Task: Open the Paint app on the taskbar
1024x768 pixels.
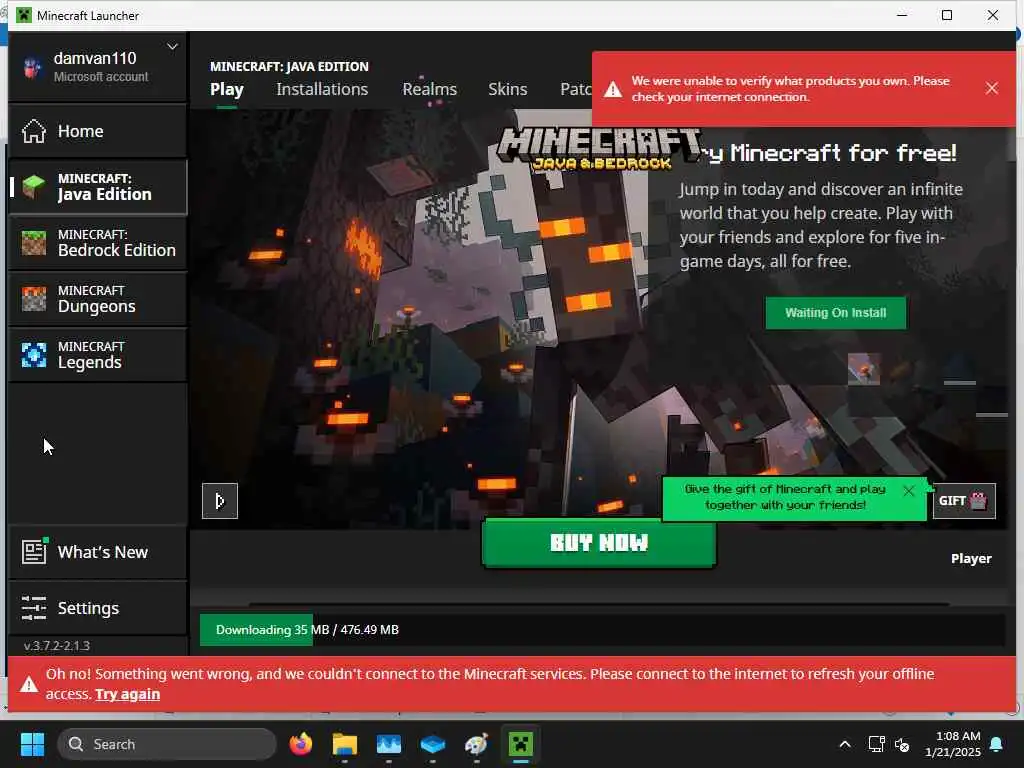Action: (476, 744)
